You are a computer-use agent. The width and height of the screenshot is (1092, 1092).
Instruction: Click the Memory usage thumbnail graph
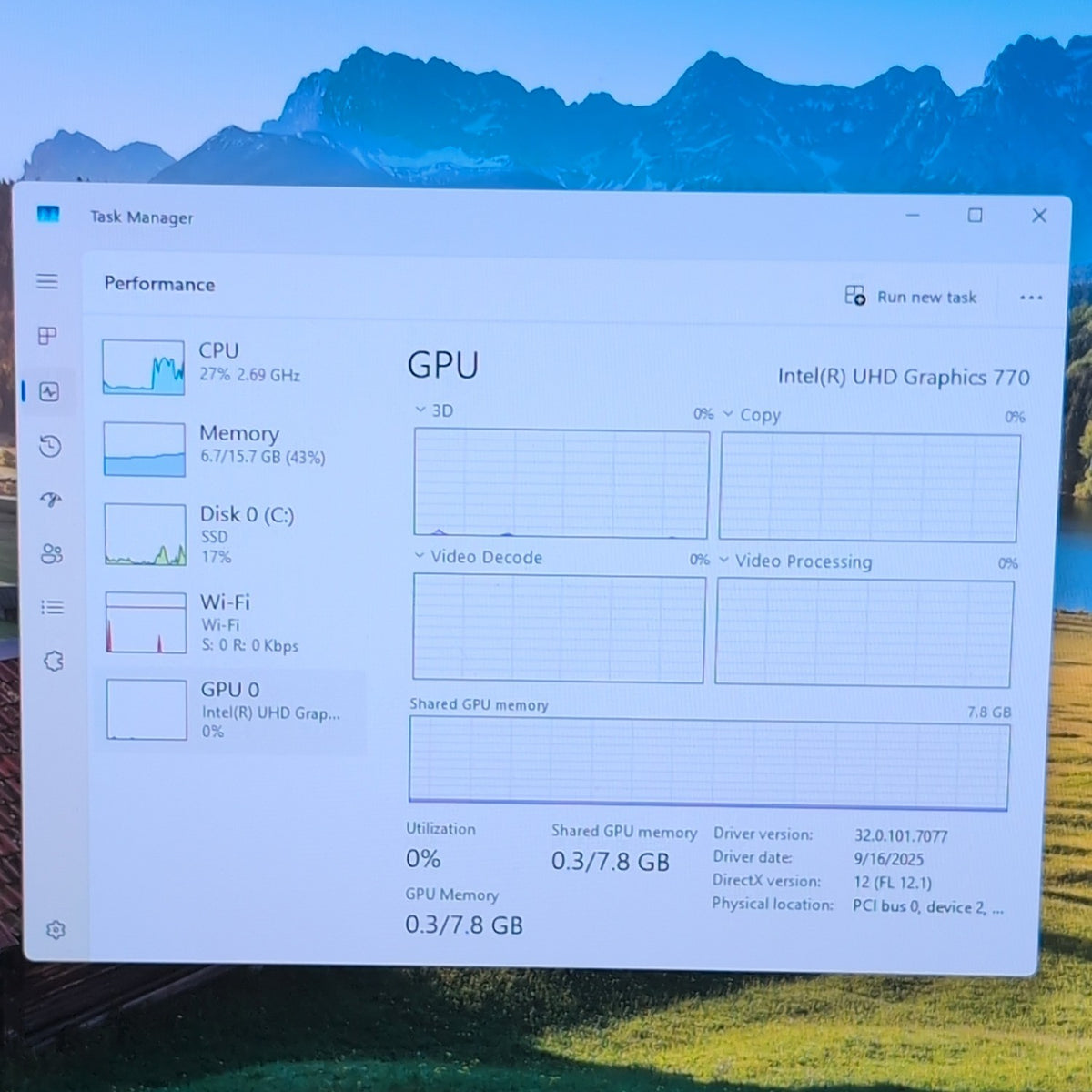point(144,449)
